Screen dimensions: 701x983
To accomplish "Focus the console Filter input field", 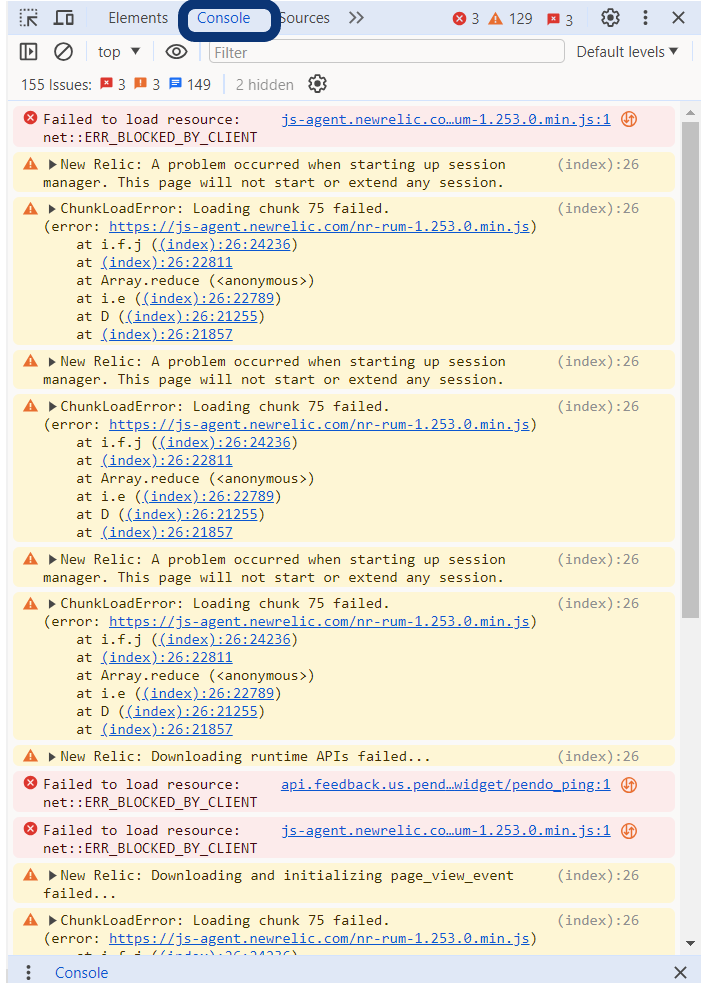I will click(386, 52).
